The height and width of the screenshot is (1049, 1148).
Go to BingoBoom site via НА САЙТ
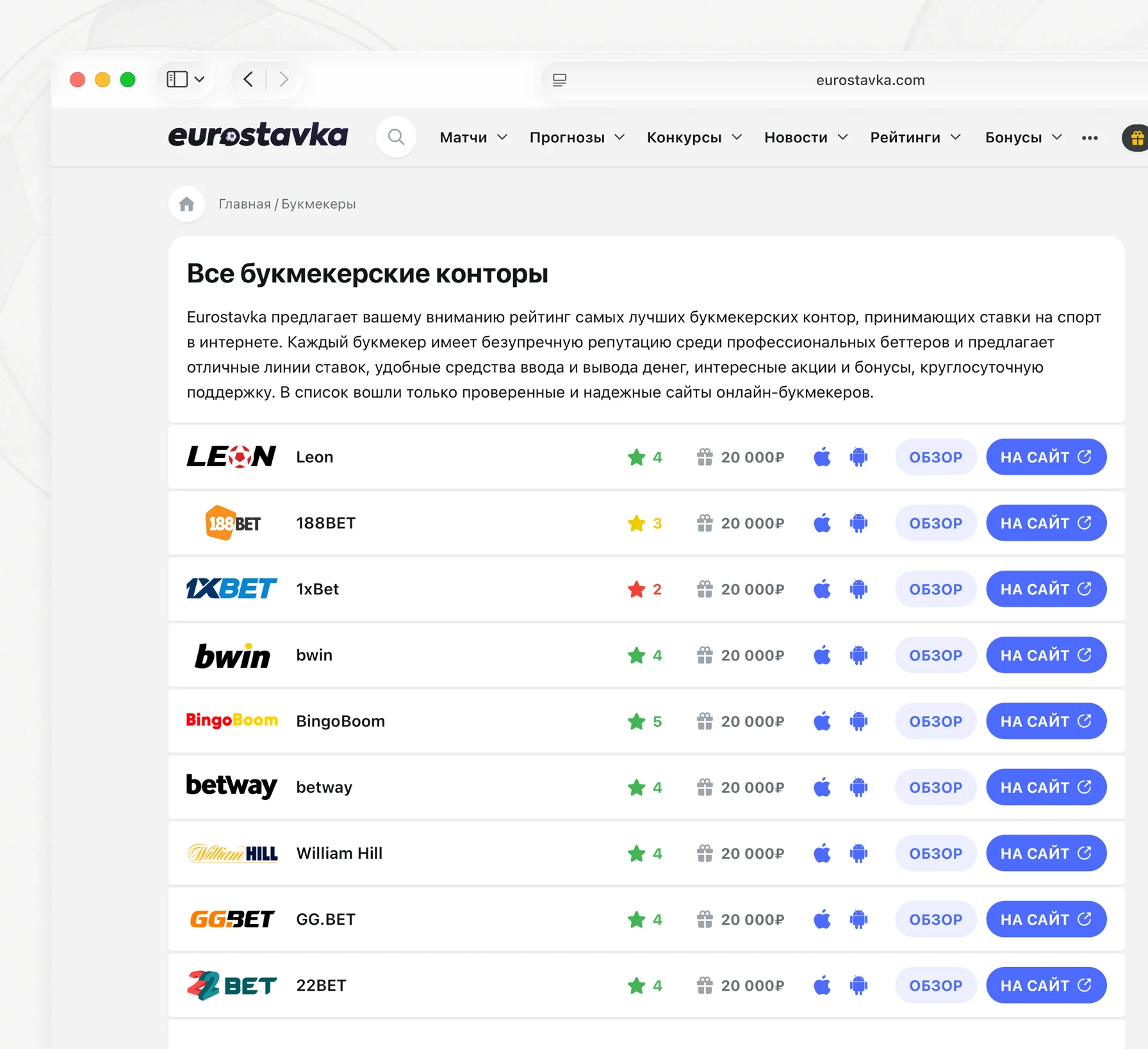point(1046,721)
